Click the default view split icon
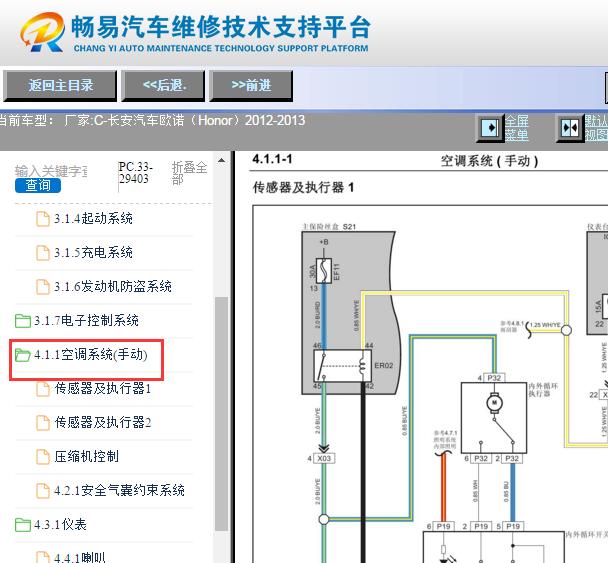The width and height of the screenshot is (608, 563). (x=570, y=128)
